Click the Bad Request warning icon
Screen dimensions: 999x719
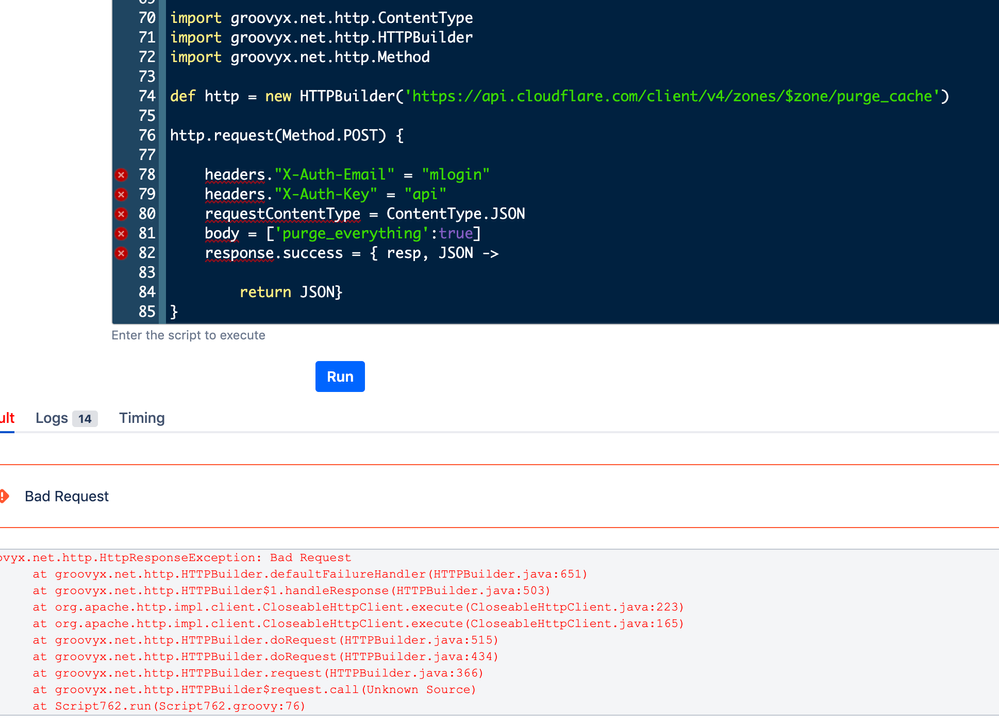point(4,496)
